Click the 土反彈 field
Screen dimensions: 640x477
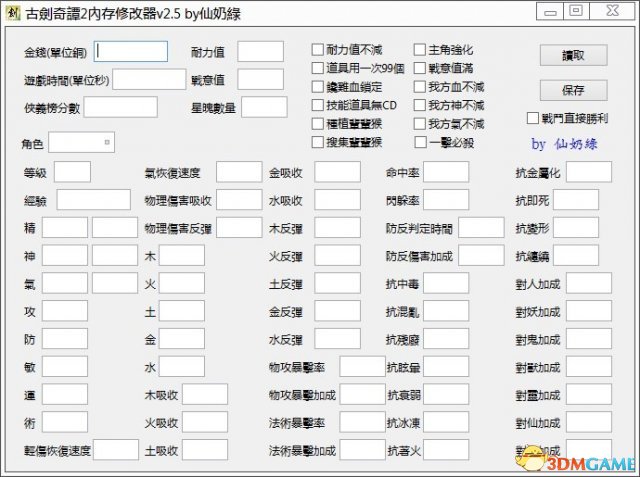pyautogui.click(x=337, y=283)
